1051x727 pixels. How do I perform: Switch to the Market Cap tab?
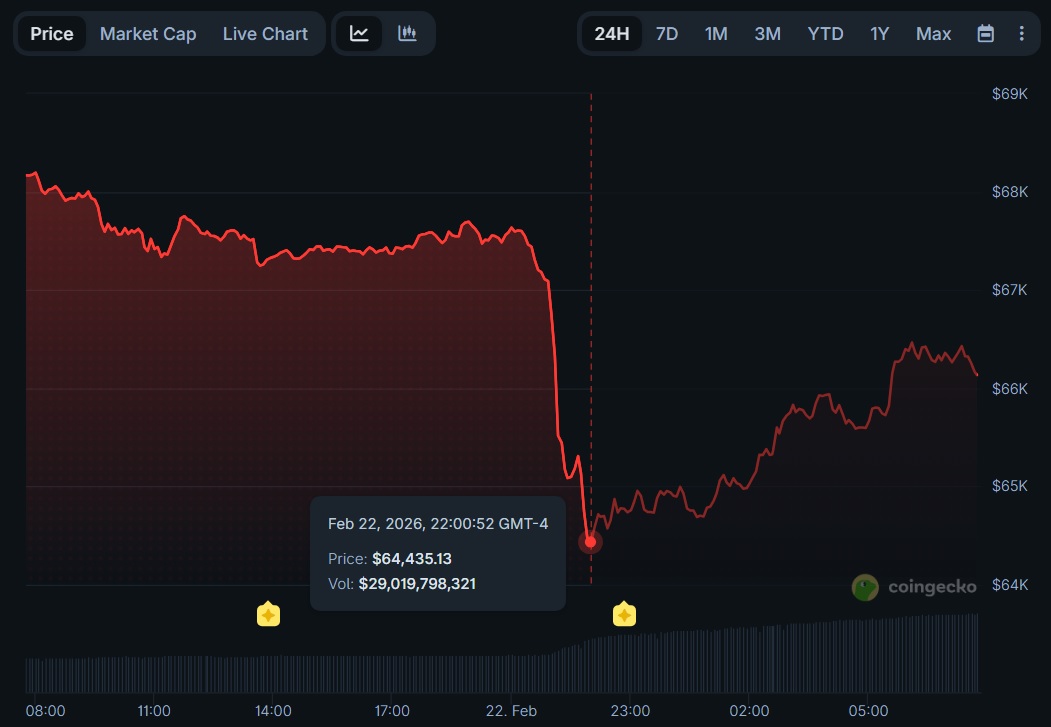148,33
